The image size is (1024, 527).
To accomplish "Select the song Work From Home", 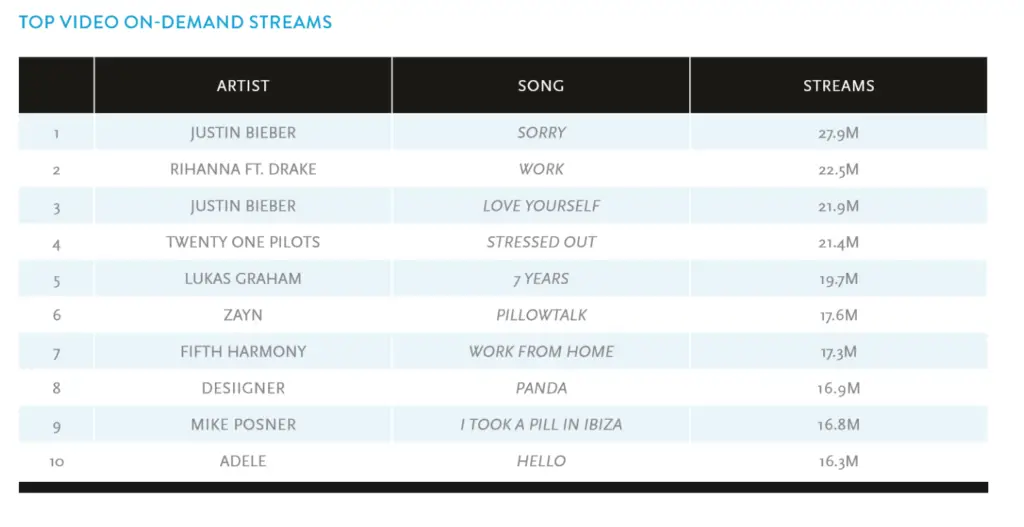I will (541, 352).
